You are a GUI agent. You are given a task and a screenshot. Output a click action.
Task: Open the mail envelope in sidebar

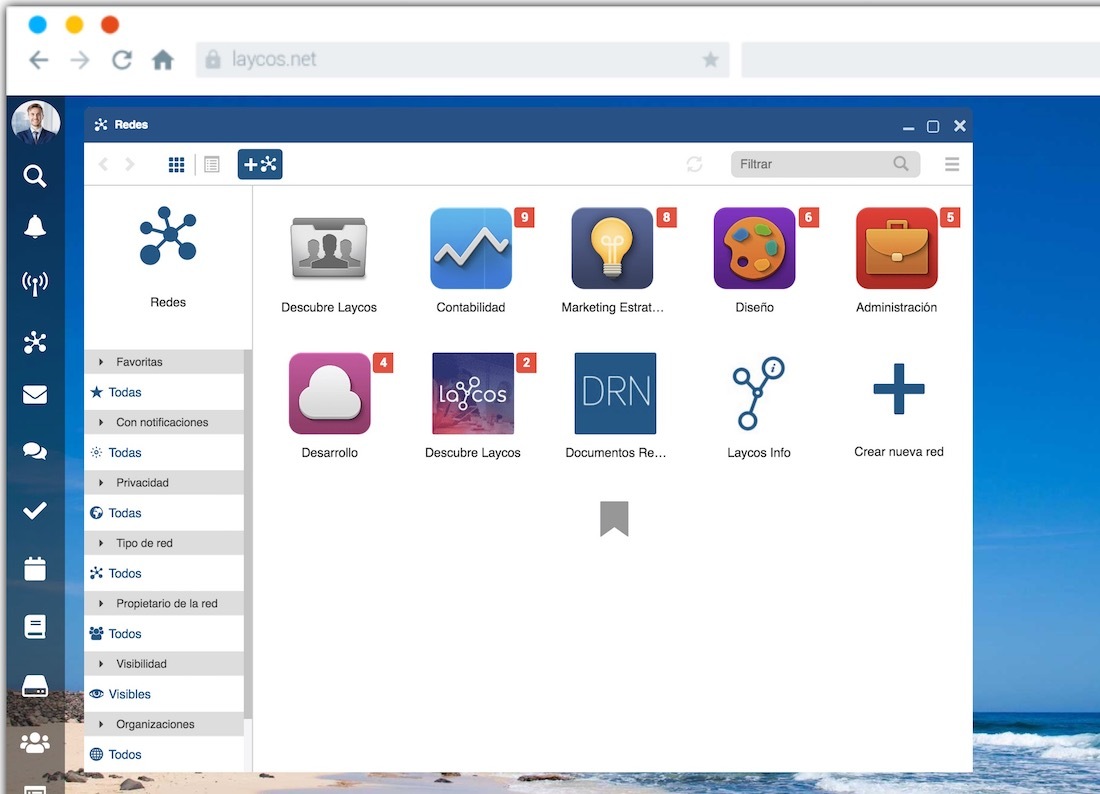point(35,395)
